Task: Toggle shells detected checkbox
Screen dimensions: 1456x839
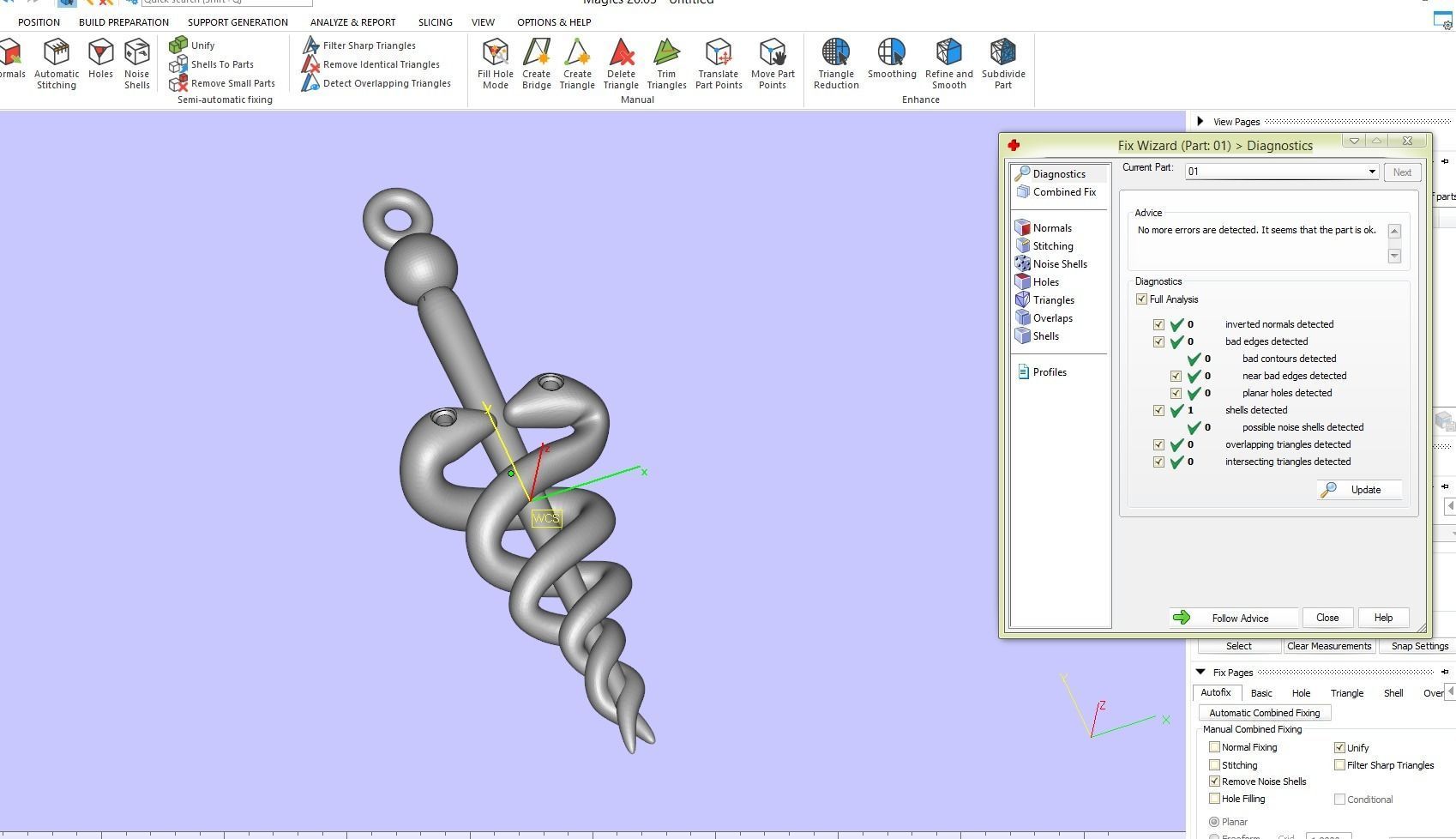Action: point(1158,410)
